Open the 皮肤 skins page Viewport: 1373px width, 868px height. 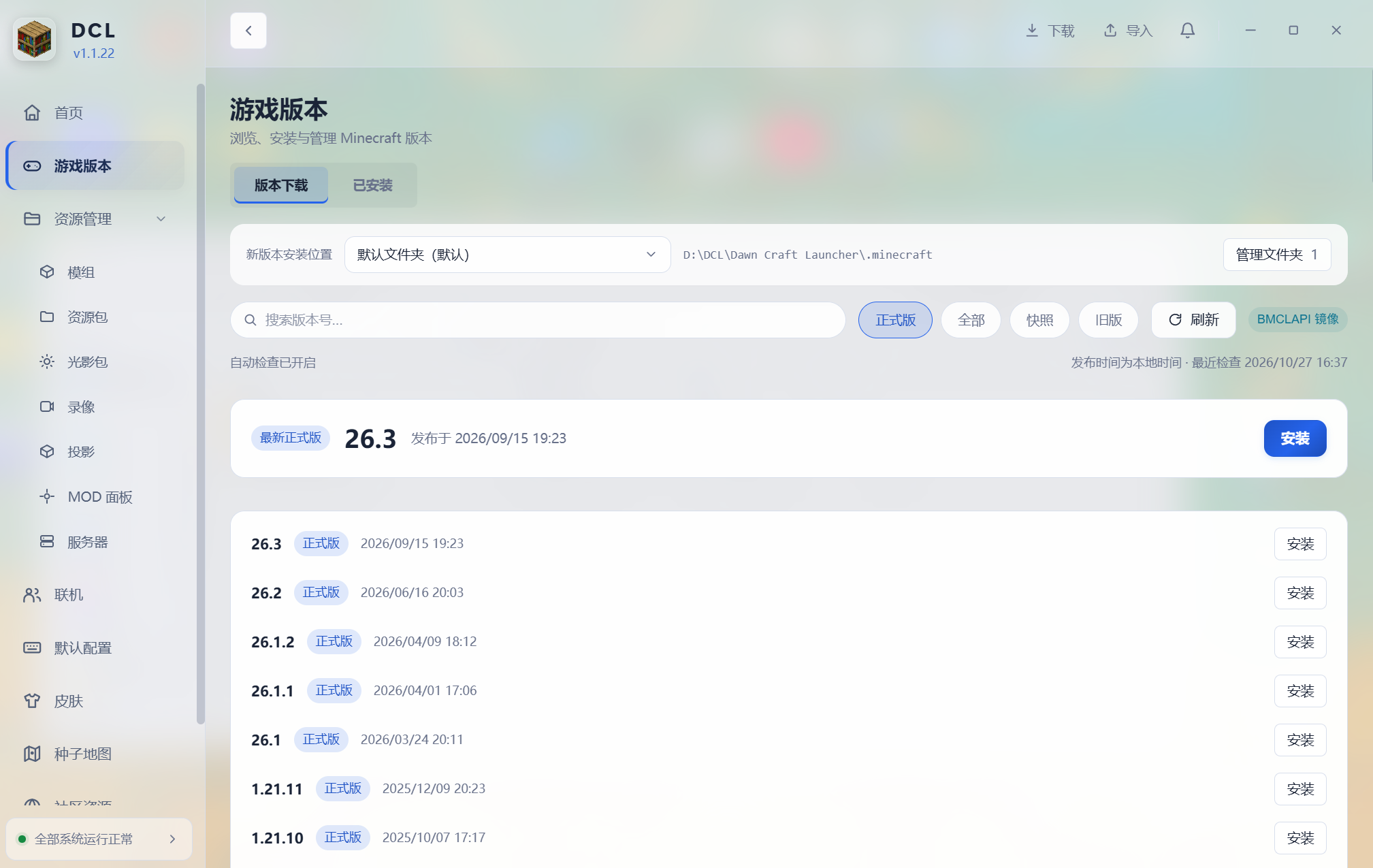tap(95, 701)
